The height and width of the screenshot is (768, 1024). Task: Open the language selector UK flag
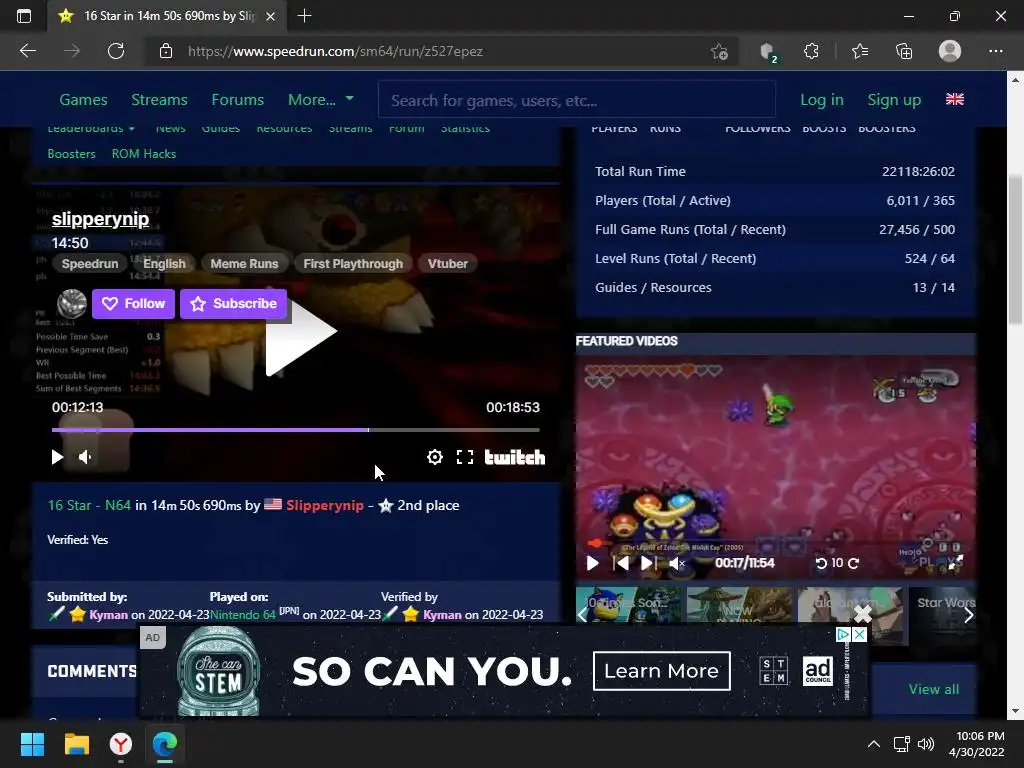[955, 99]
